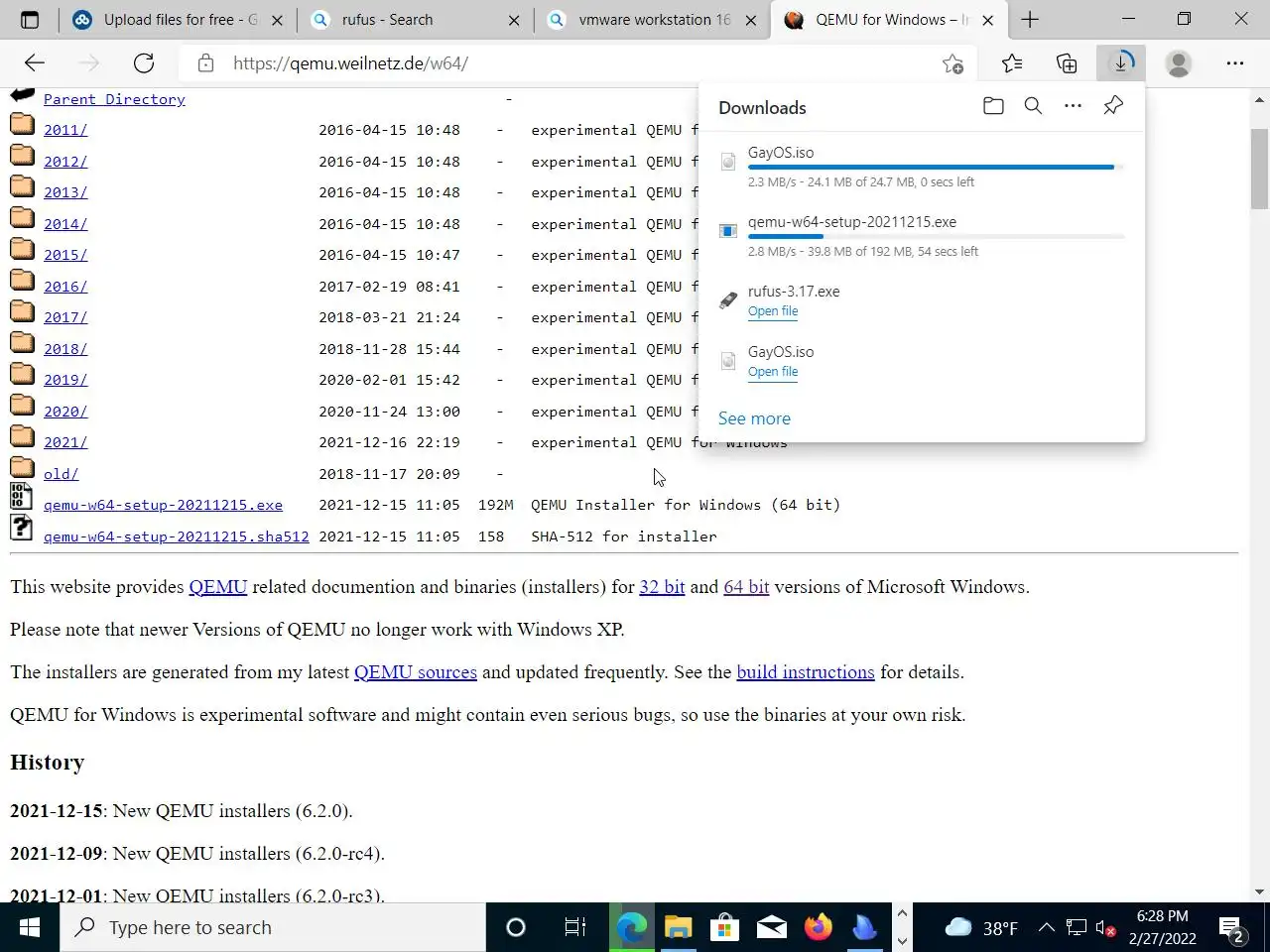Image resolution: width=1270 pixels, height=952 pixels.
Task: Open Edge settings and more menu
Action: 1234,63
